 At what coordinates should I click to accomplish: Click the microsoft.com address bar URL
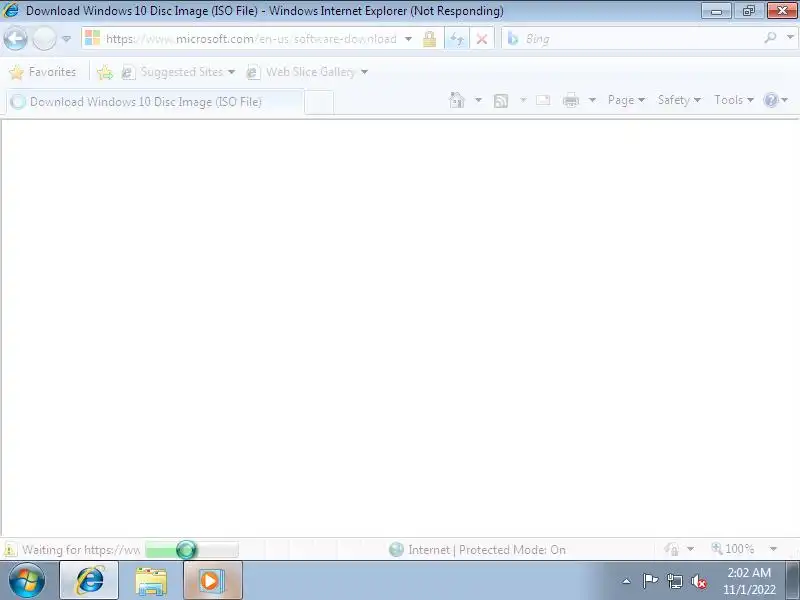click(251, 39)
